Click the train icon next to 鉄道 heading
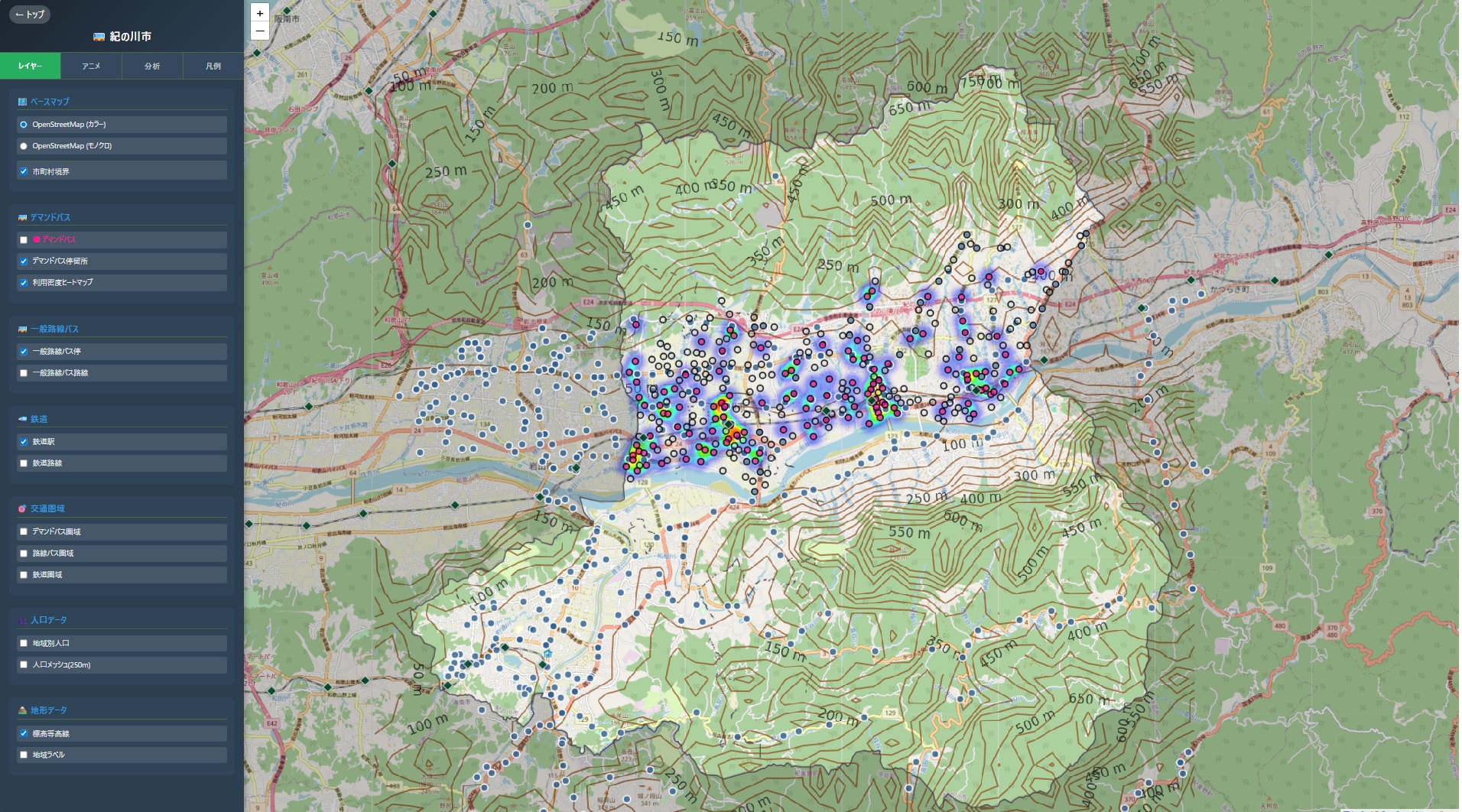Viewport: 1462px width, 812px height. (x=22, y=419)
